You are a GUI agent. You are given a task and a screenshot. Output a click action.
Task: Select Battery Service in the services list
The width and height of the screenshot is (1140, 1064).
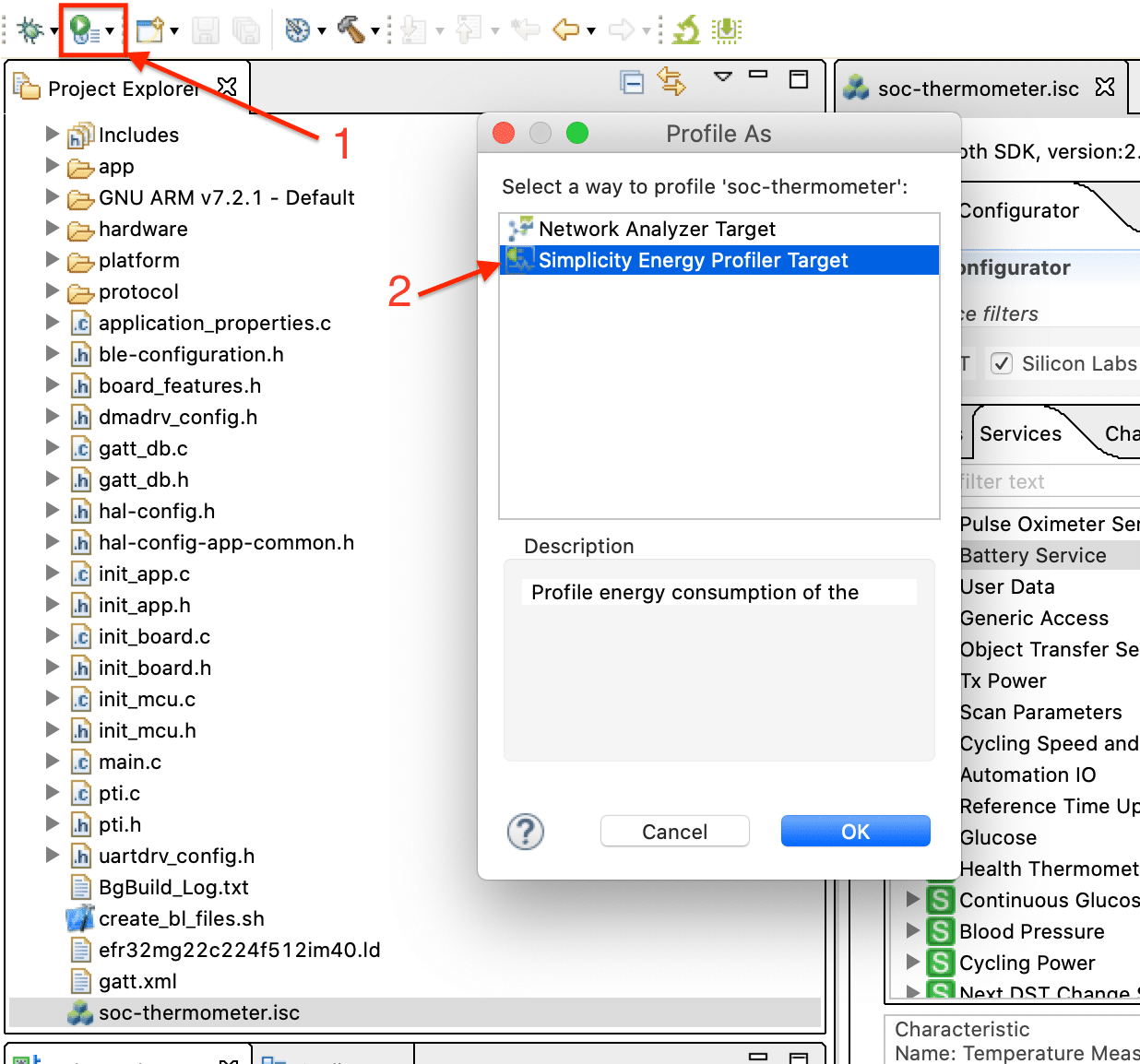(1033, 555)
